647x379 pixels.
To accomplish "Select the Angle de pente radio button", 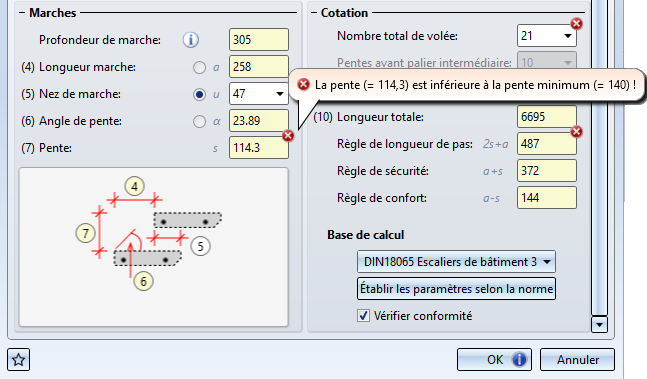I will 199,121.
